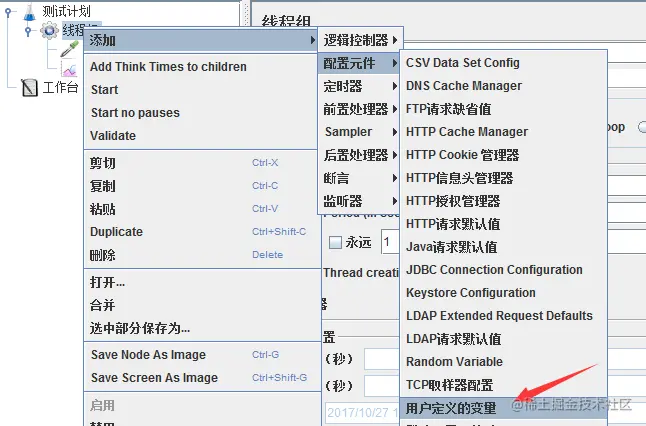
Task: Expand the 定时器 submenu
Action: (x=360, y=86)
